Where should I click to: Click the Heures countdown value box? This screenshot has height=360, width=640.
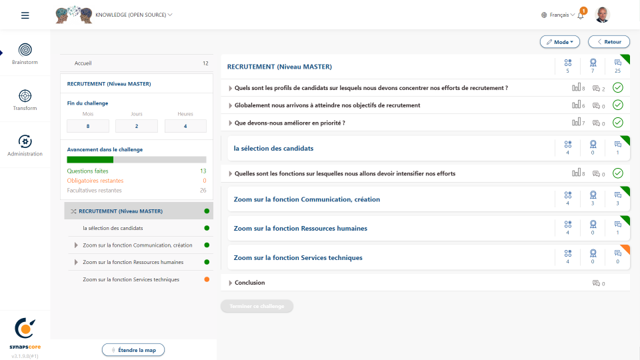(185, 126)
